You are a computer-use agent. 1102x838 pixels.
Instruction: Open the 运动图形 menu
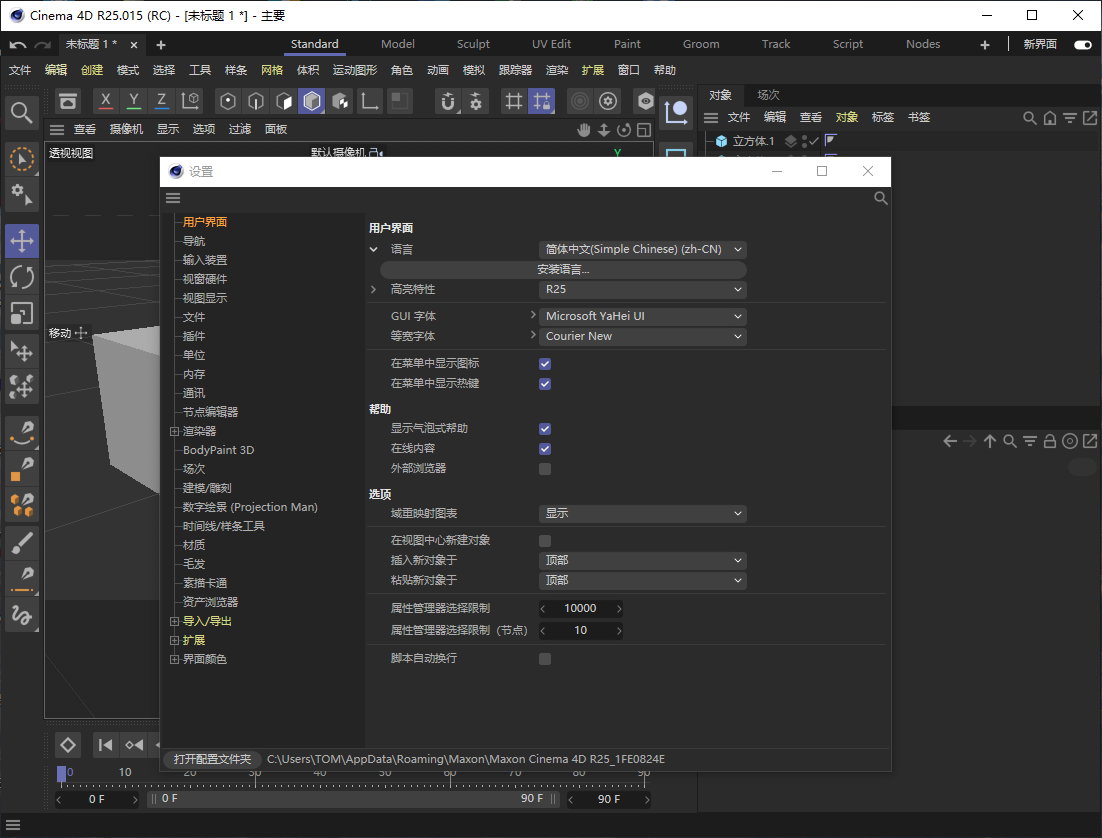tap(354, 70)
